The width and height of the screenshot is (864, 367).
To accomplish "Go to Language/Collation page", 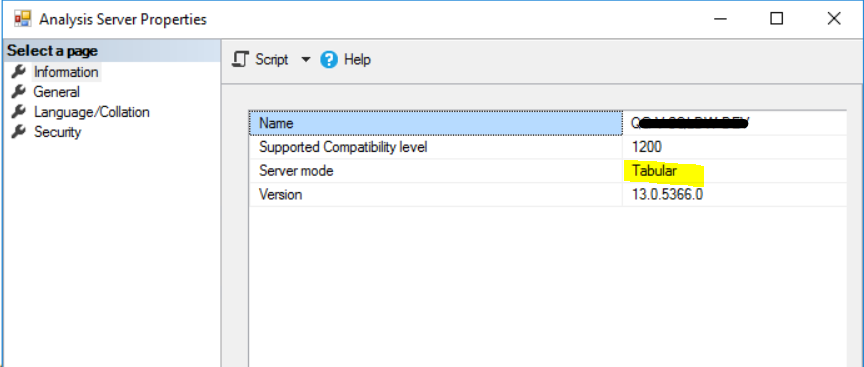I will 91,112.
